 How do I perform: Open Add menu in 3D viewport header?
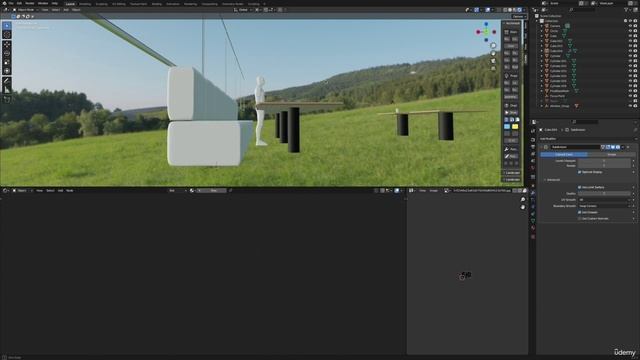click(x=66, y=10)
